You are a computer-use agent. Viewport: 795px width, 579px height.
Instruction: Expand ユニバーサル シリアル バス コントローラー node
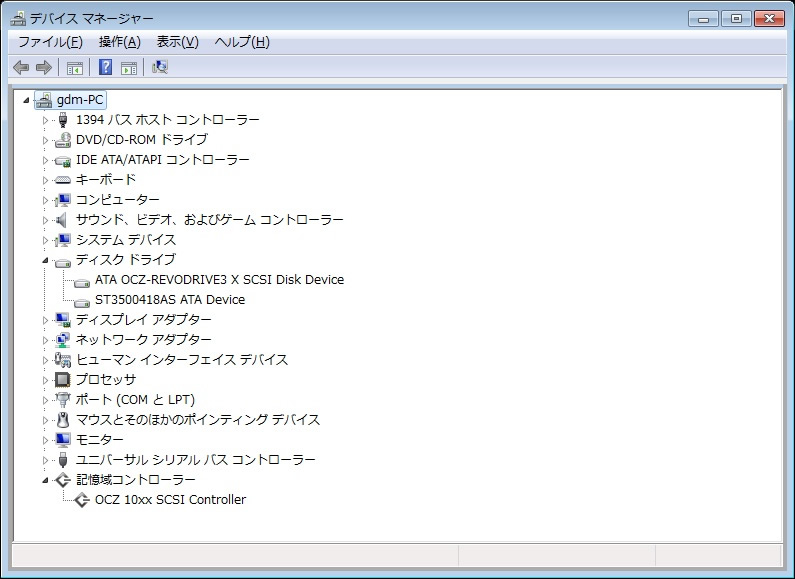tap(45, 460)
